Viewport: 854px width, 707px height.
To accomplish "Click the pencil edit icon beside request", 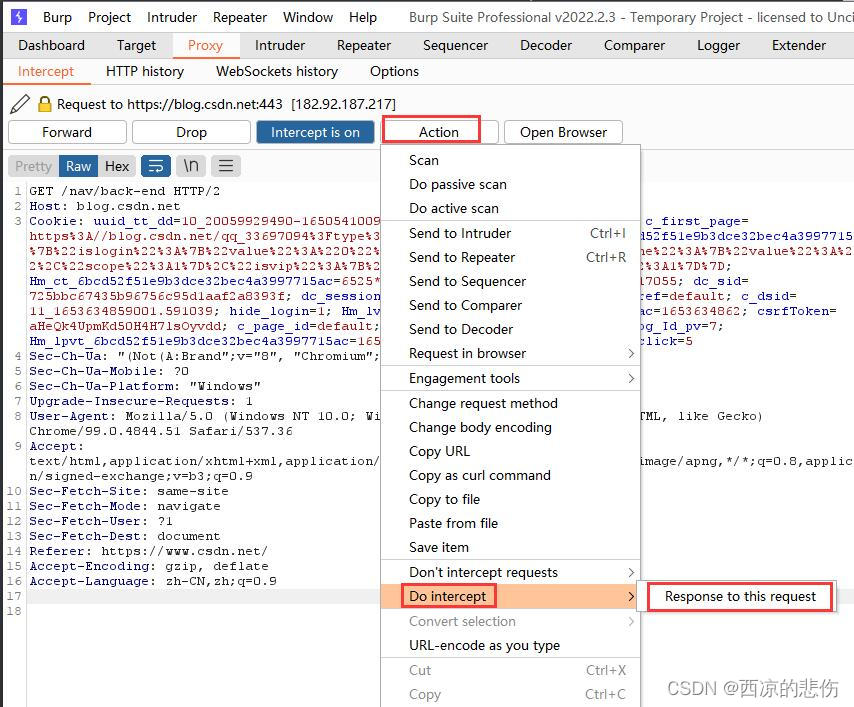I will [x=20, y=103].
